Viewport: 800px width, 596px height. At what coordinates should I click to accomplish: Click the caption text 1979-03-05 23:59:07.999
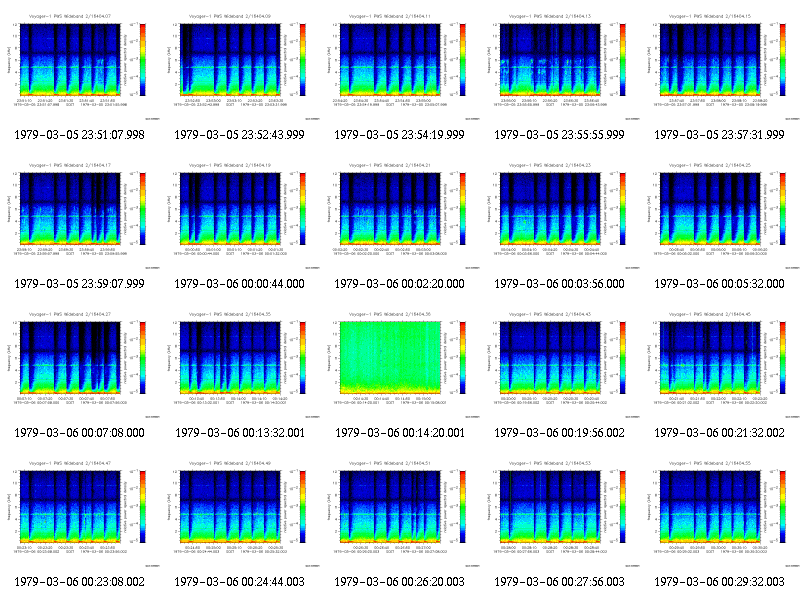(80, 284)
